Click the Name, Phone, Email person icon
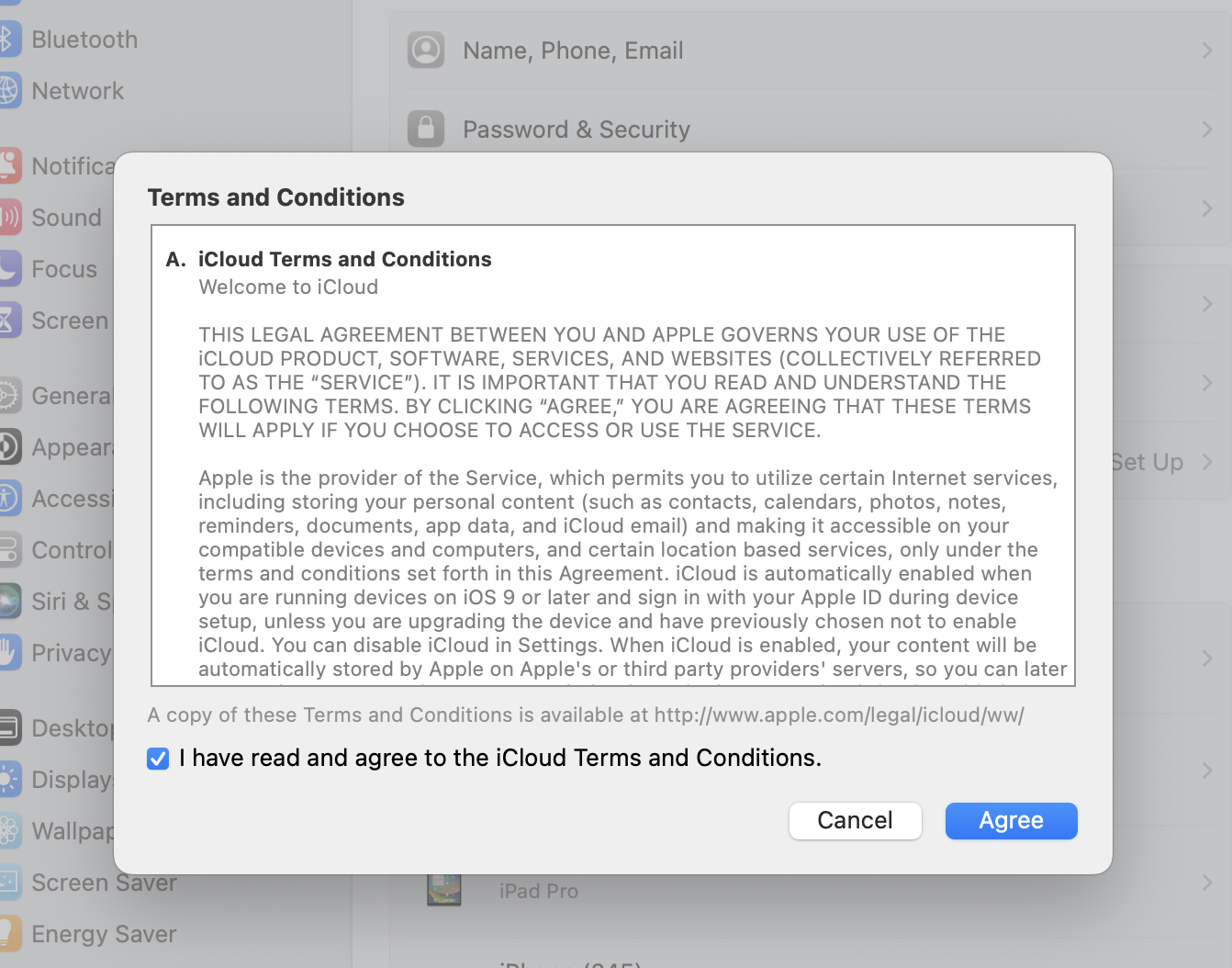The image size is (1232, 968). pyautogui.click(x=426, y=51)
